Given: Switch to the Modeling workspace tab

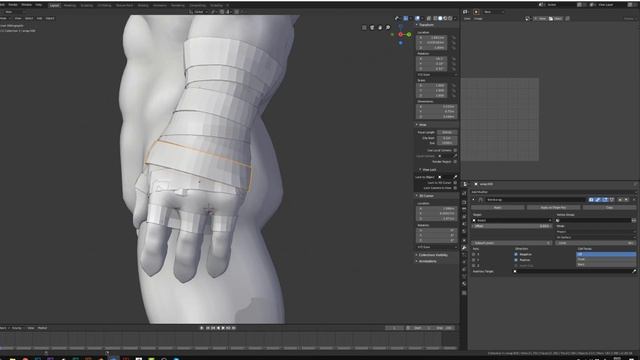Looking at the screenshot, I should pos(70,5).
